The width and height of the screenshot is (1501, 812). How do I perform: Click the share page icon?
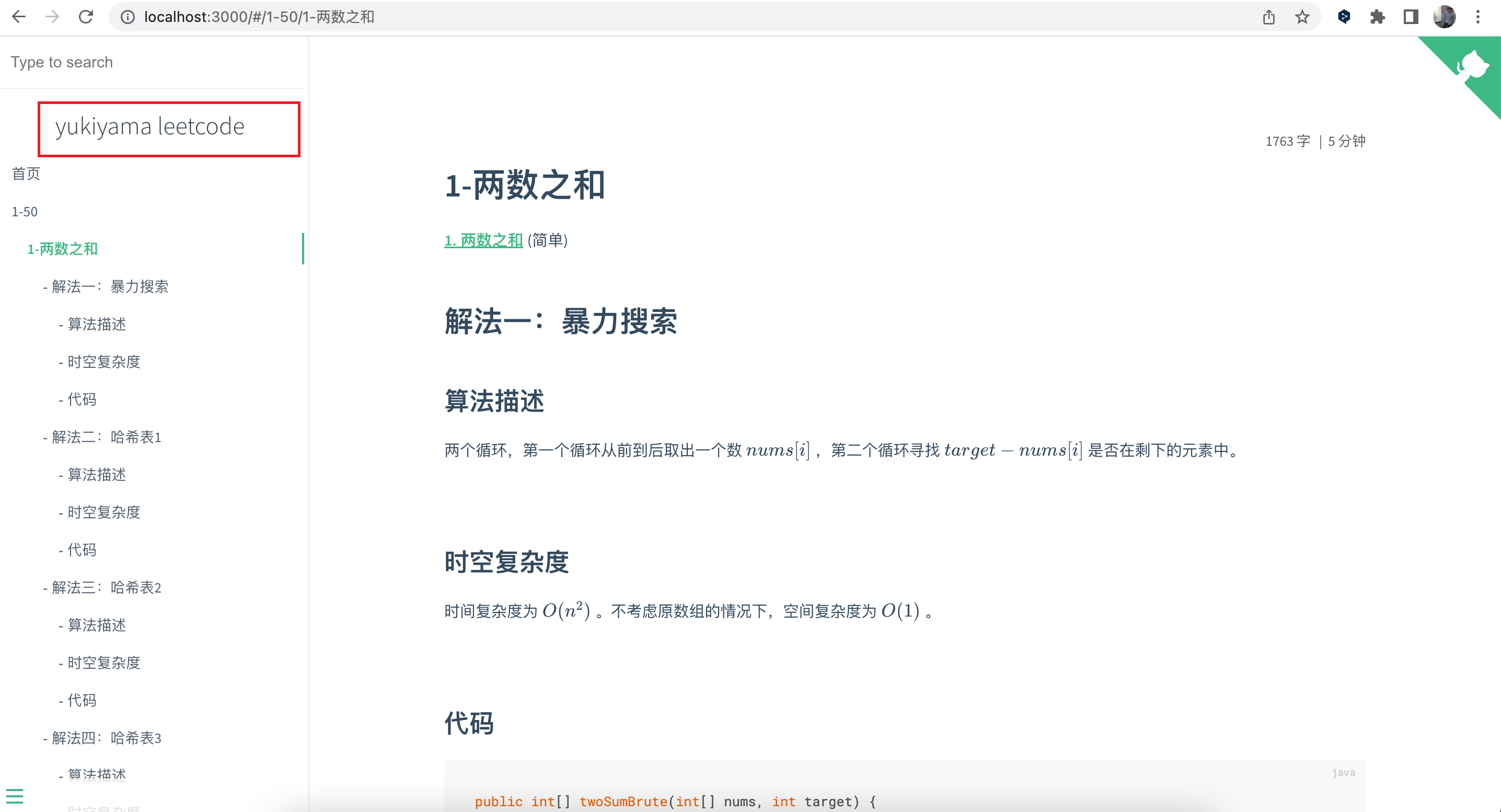tap(1268, 17)
